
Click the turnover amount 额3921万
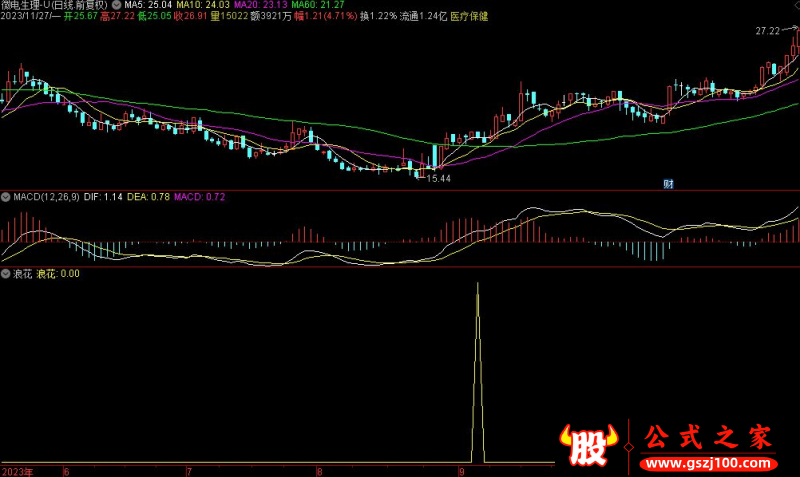(271, 16)
